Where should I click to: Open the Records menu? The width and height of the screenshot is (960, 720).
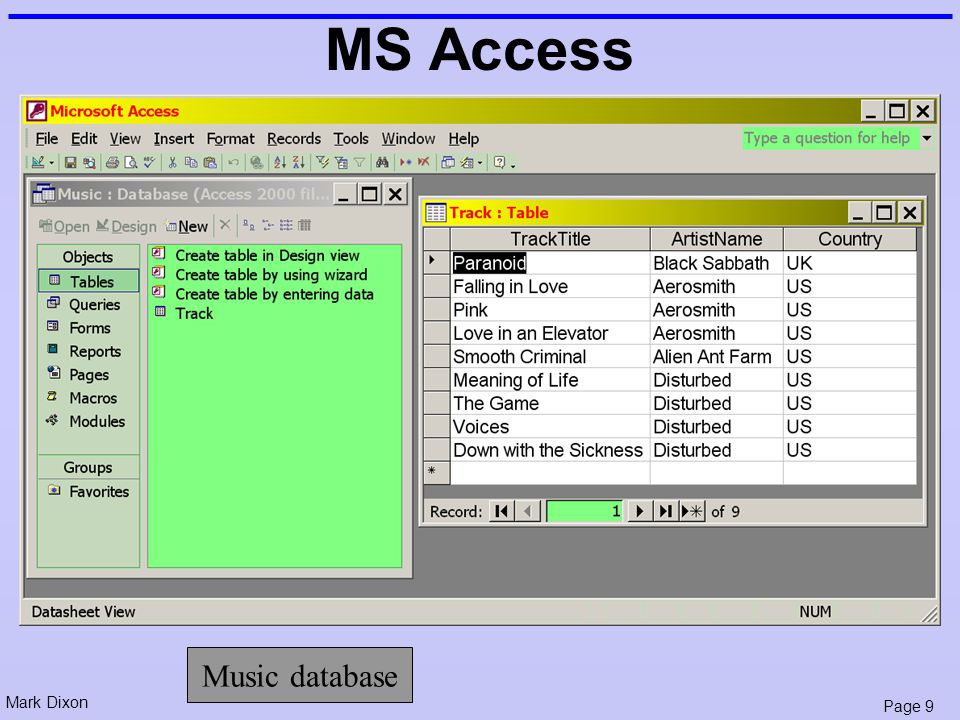pos(294,139)
